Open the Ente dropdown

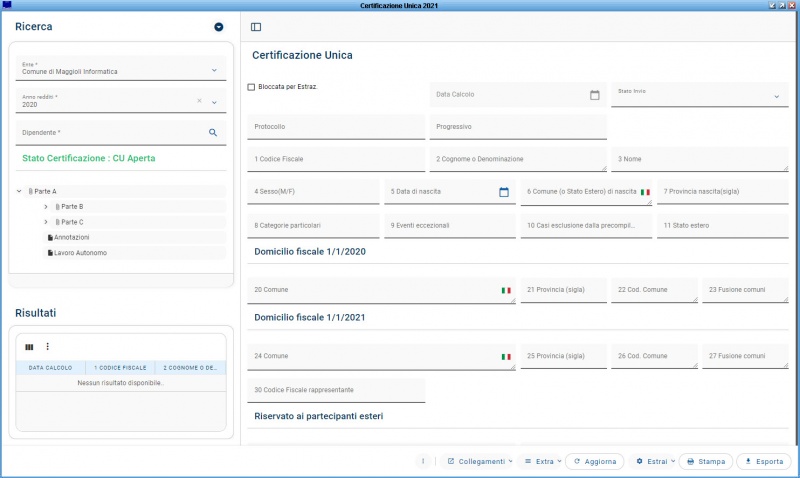point(214,70)
